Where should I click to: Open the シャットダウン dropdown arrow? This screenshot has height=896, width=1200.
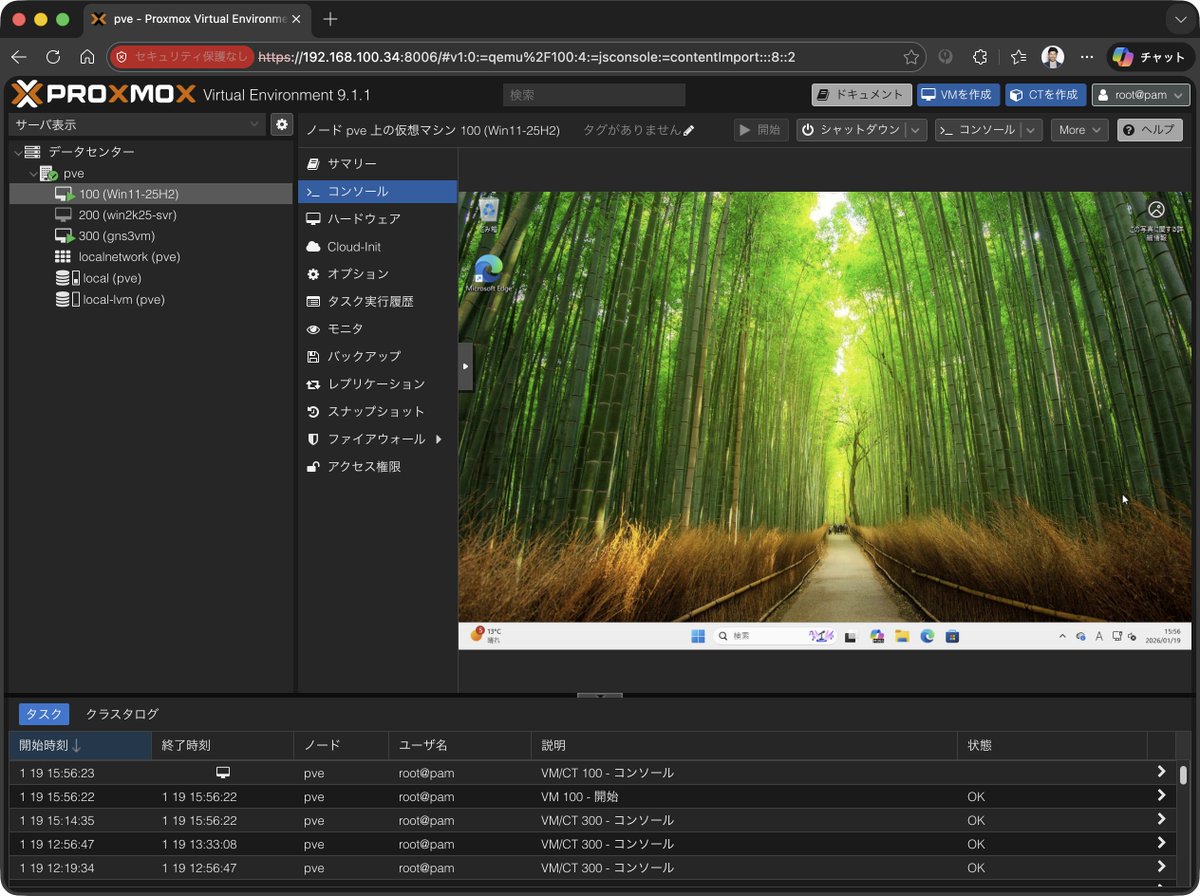pyautogui.click(x=917, y=130)
